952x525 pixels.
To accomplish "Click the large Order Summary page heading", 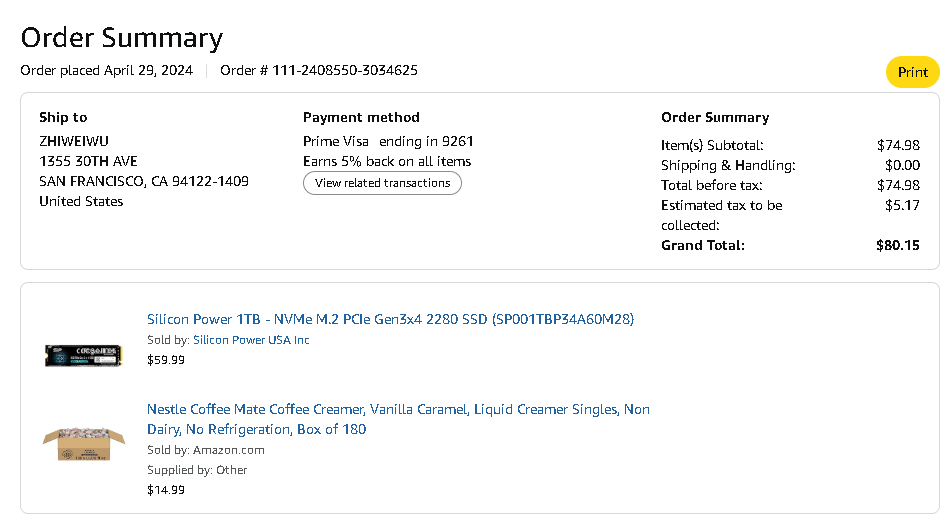I will tap(121, 38).
